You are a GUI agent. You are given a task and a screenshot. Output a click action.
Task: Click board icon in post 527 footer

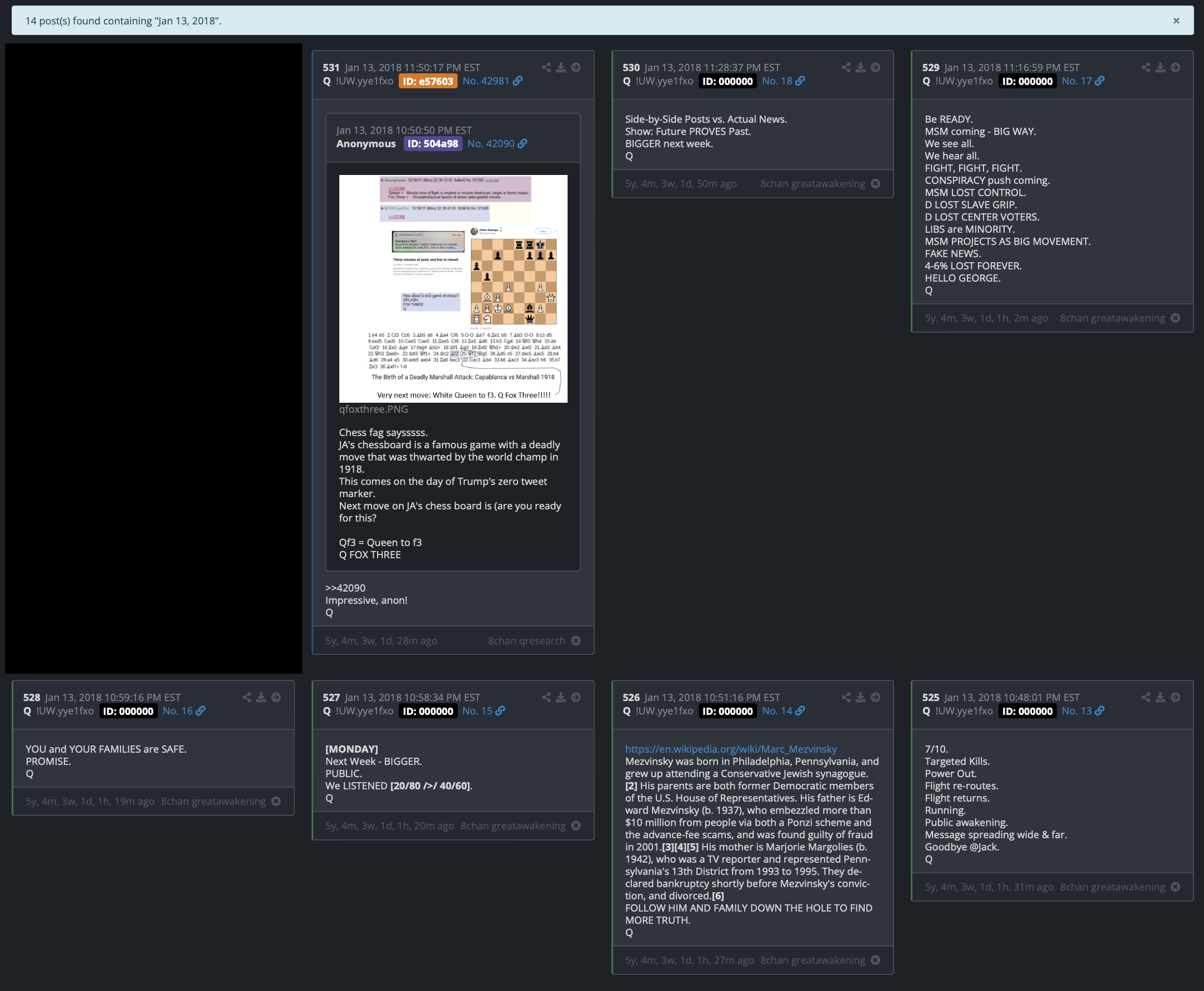pos(576,825)
